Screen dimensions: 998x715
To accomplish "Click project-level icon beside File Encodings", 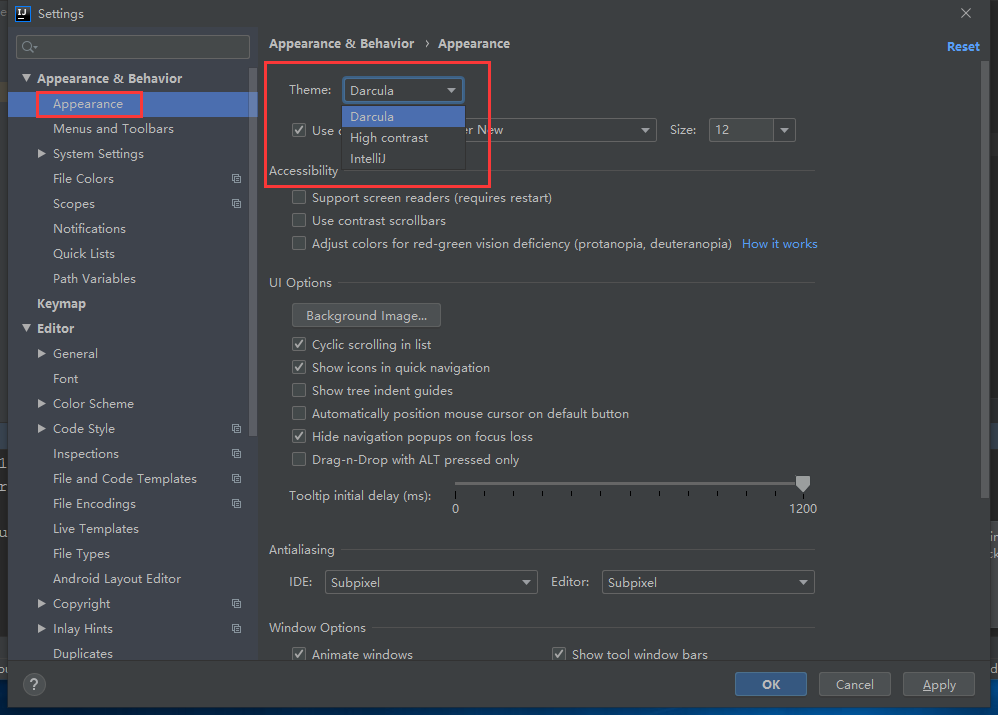I will point(237,504).
